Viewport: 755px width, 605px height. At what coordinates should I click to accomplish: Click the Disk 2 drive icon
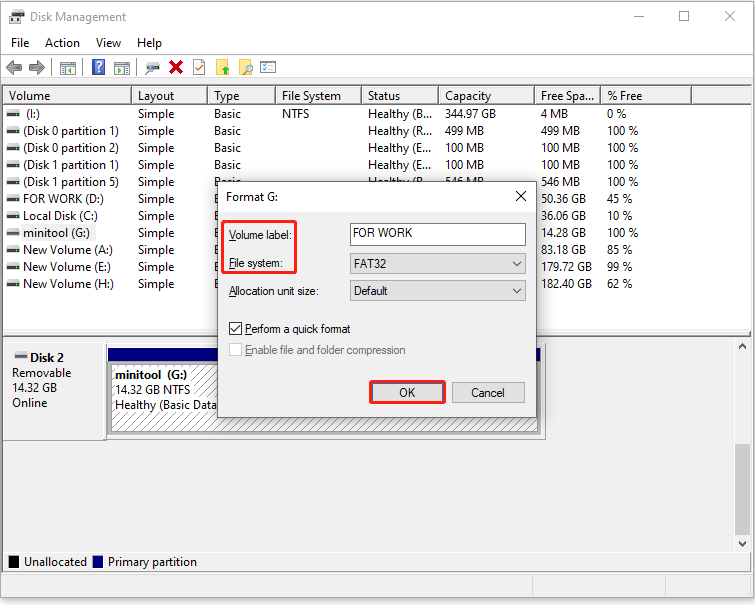click(x=21, y=356)
